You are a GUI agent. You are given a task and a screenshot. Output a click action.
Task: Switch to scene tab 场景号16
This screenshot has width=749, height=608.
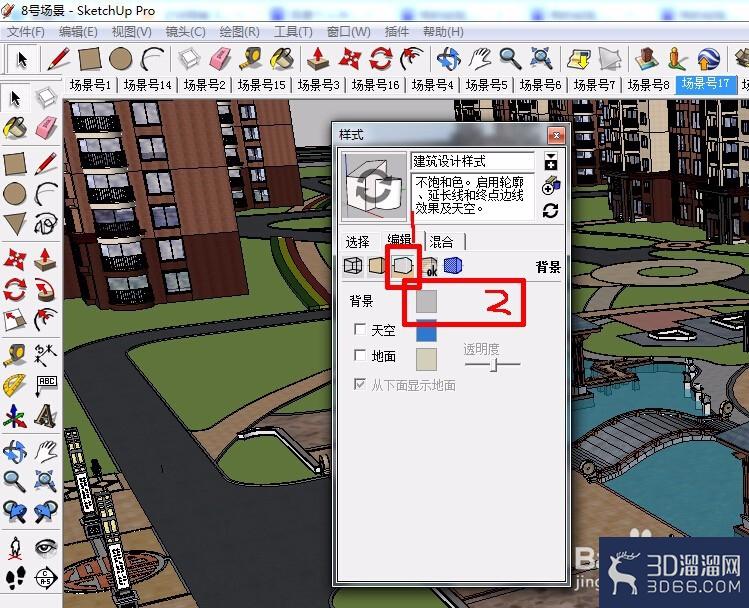tap(375, 85)
